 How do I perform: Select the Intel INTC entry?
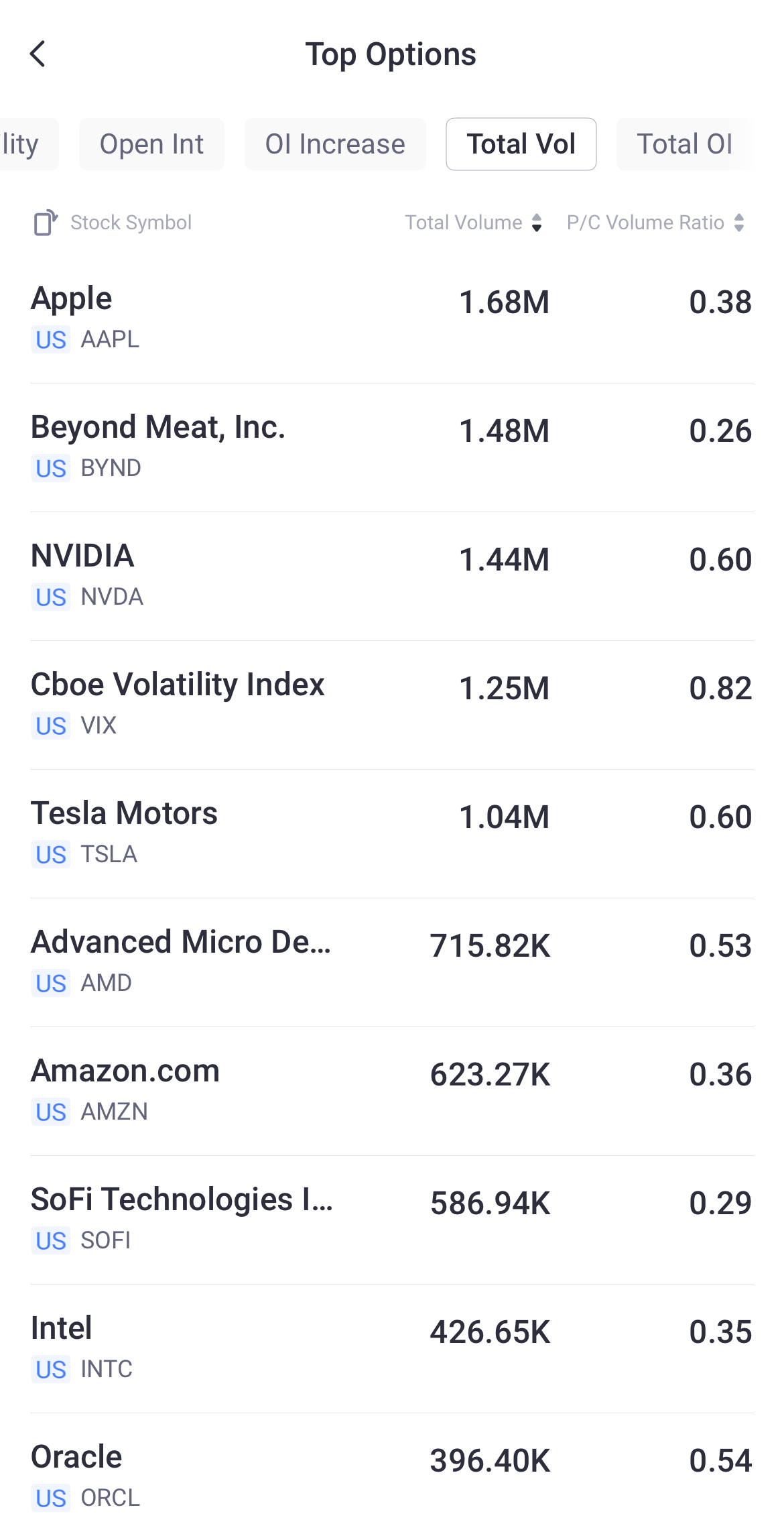pyautogui.click(x=392, y=1348)
